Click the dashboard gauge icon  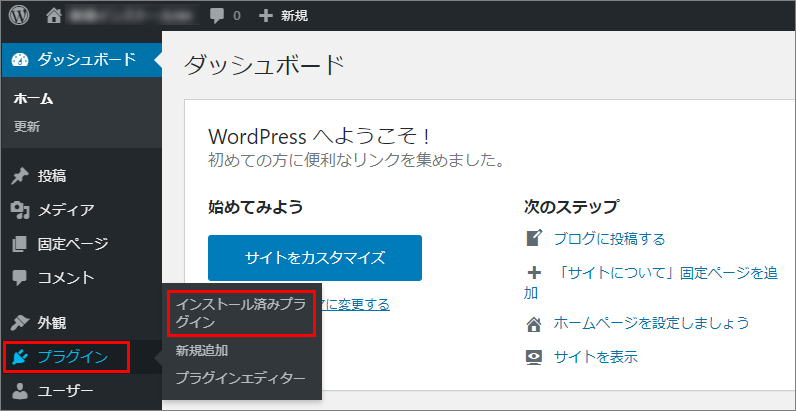(x=20, y=60)
